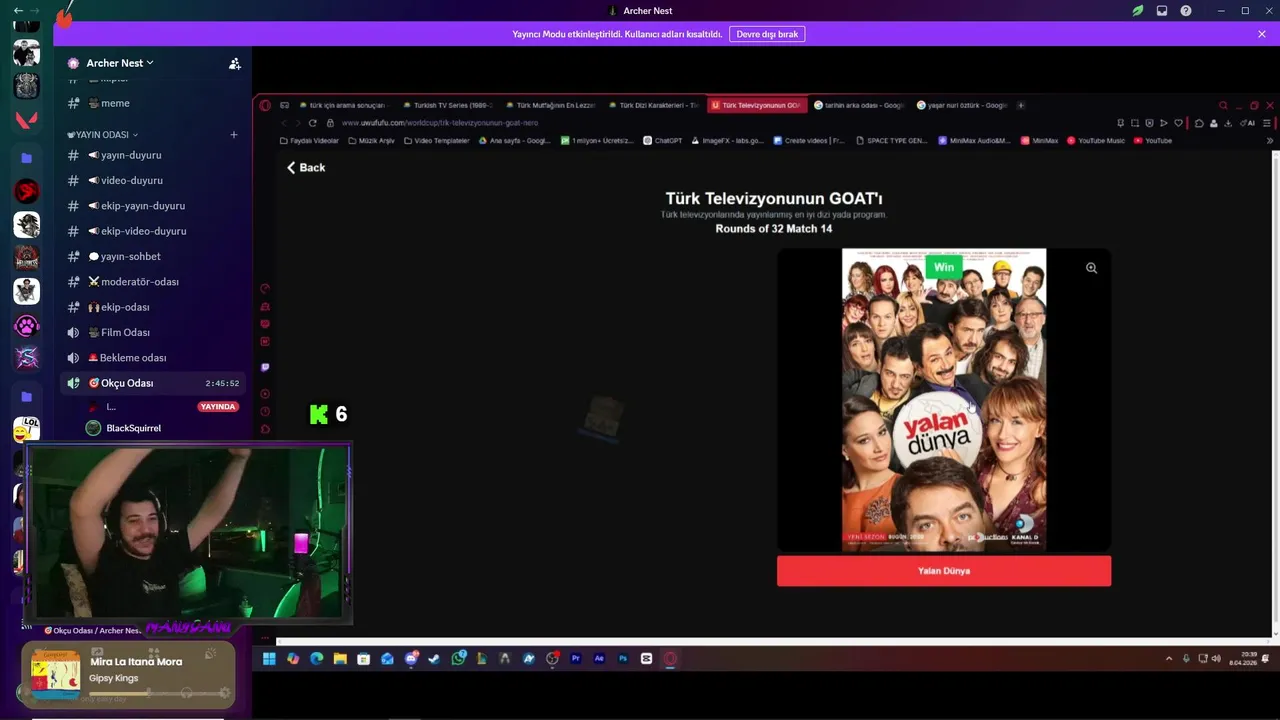Go back with Discord navigation arrow
This screenshot has height=720, width=1280.
click(17, 11)
